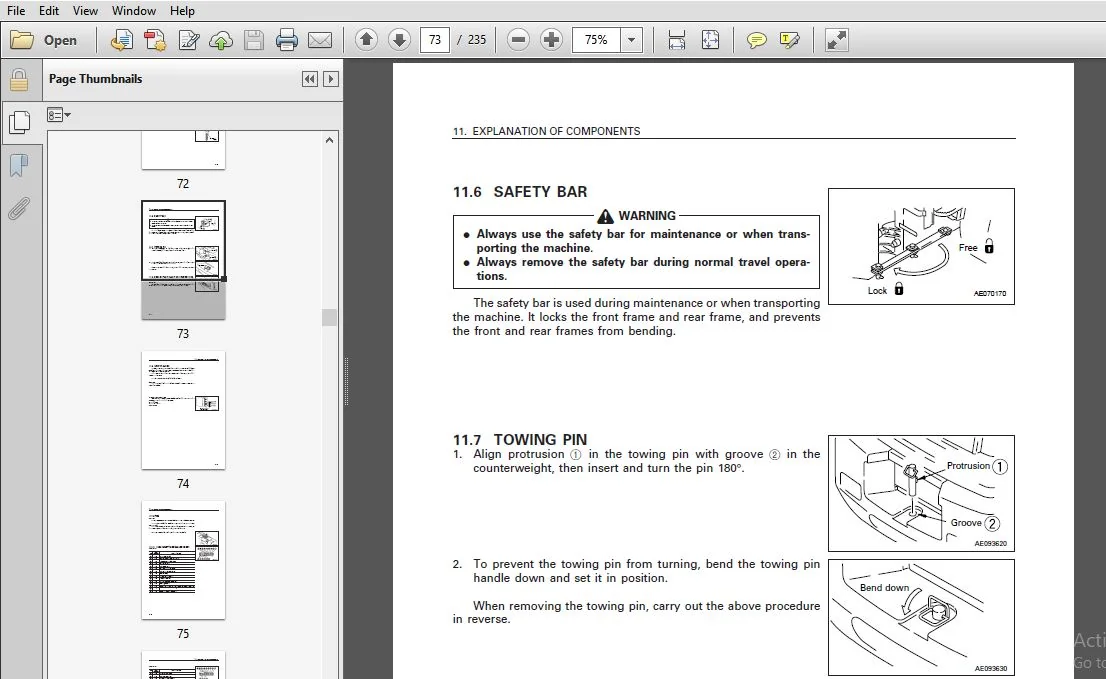This screenshot has width=1106, height=679.
Task: Open the Bookmarks sidebar panel icon
Action: (x=19, y=166)
